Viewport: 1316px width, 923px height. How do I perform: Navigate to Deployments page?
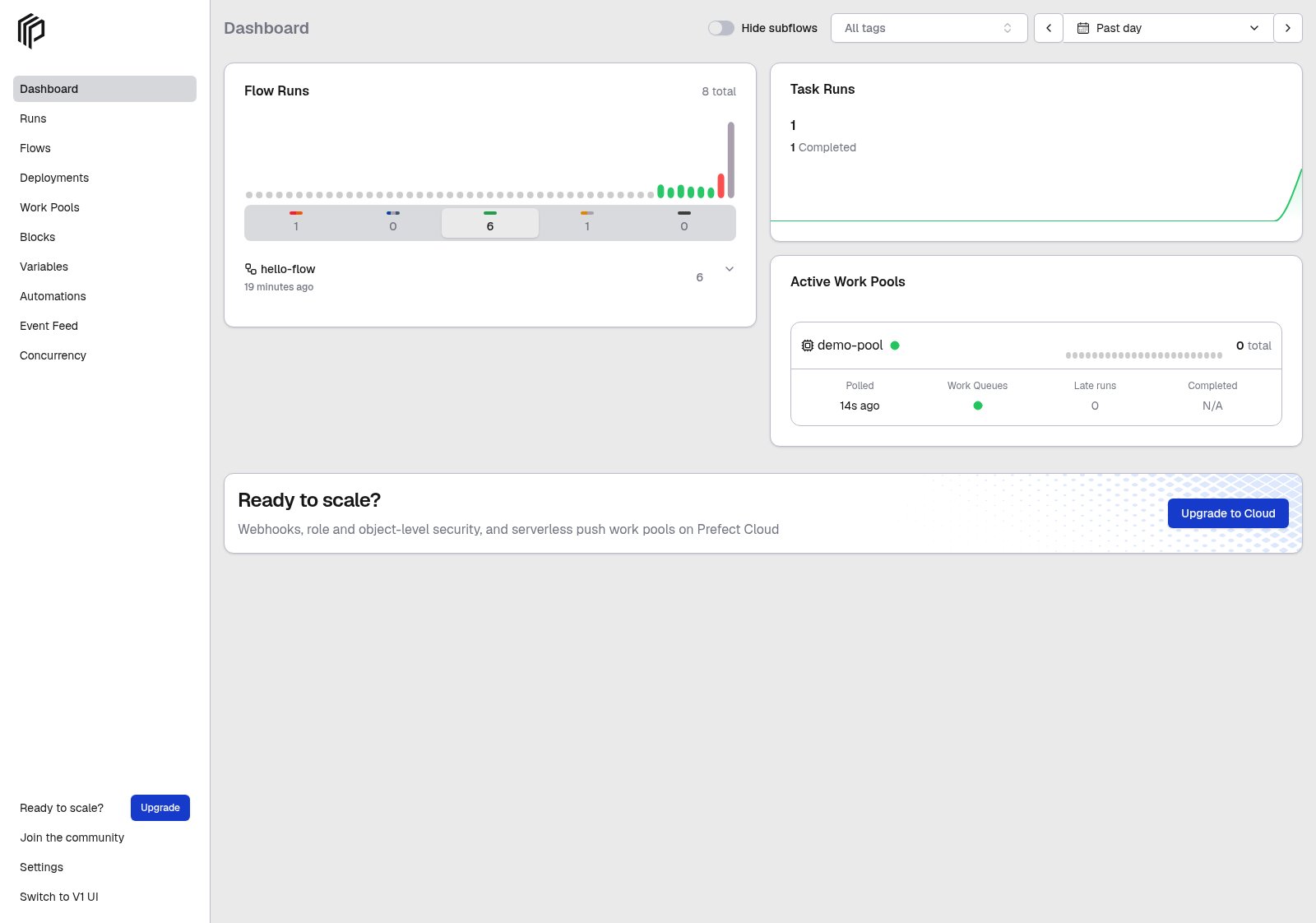click(x=104, y=178)
